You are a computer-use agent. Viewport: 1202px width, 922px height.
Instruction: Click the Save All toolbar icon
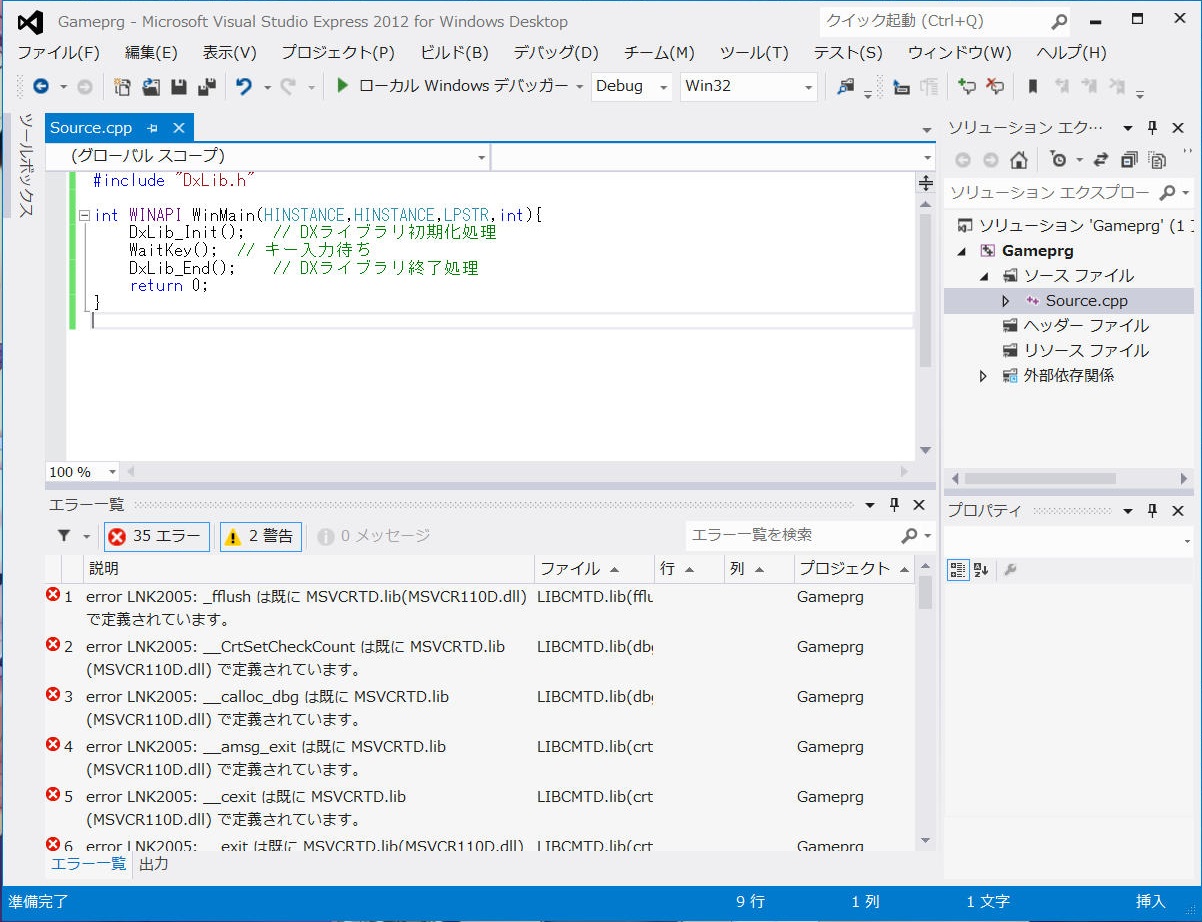[x=207, y=87]
